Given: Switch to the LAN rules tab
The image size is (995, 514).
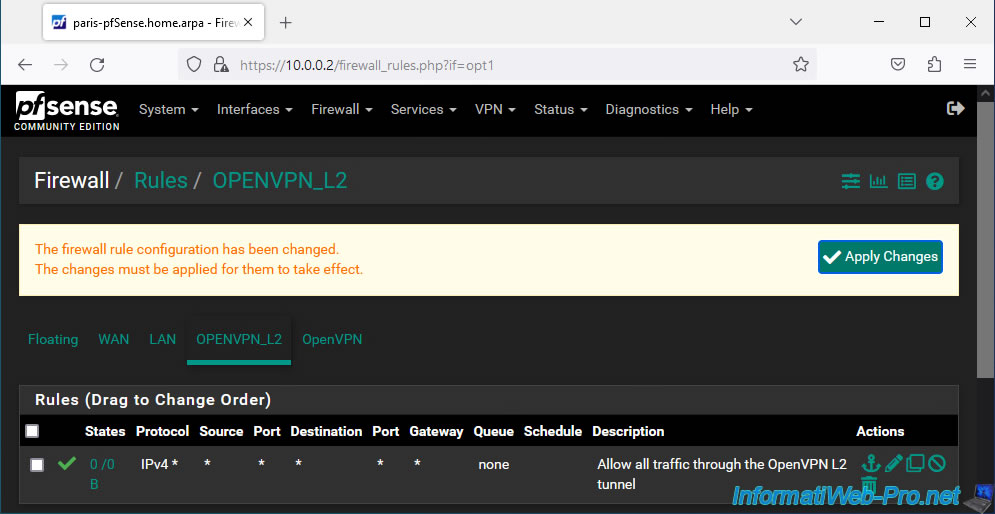Looking at the screenshot, I should coord(162,339).
